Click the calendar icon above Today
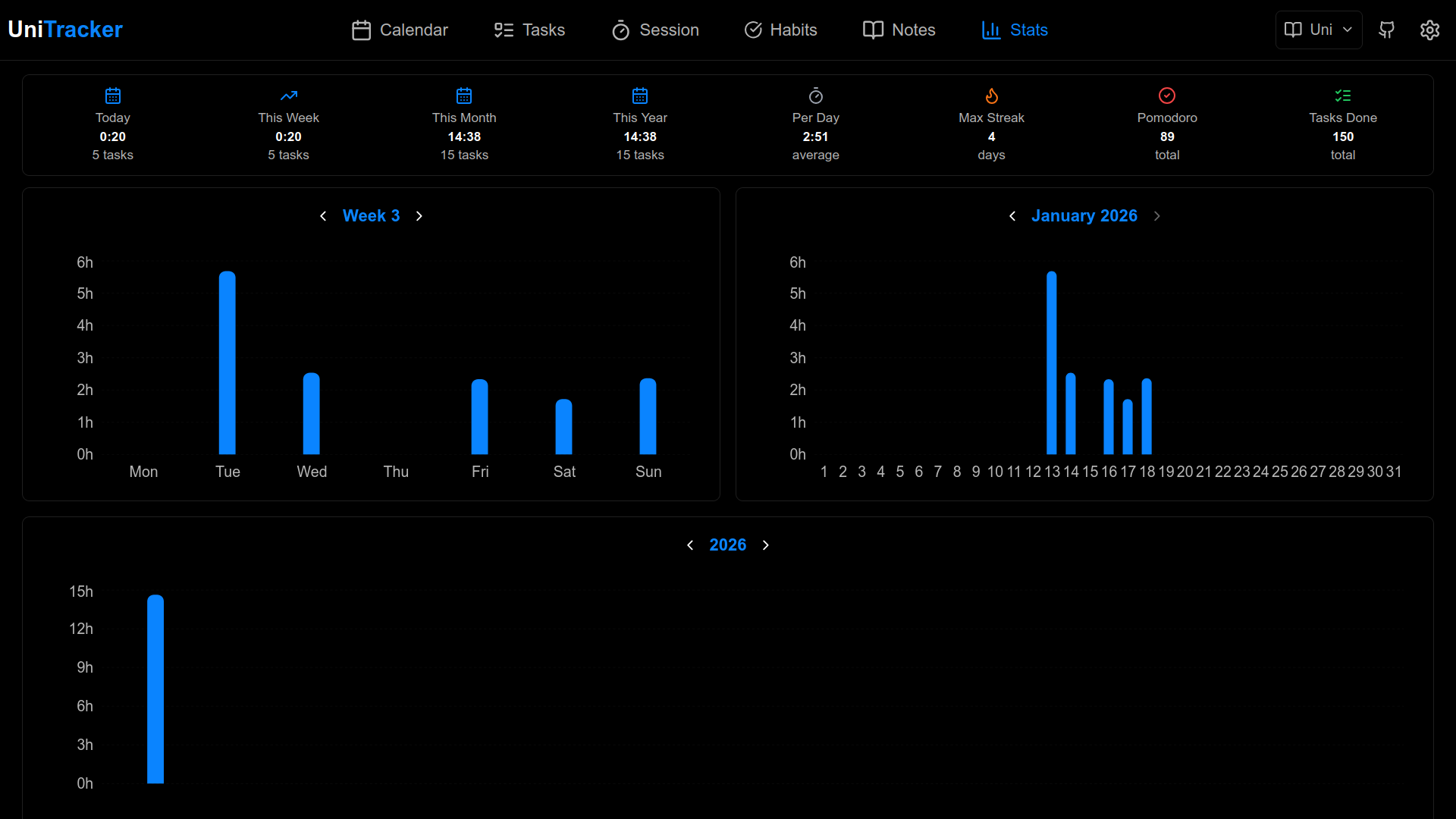This screenshot has width=1456, height=819. coord(112,96)
